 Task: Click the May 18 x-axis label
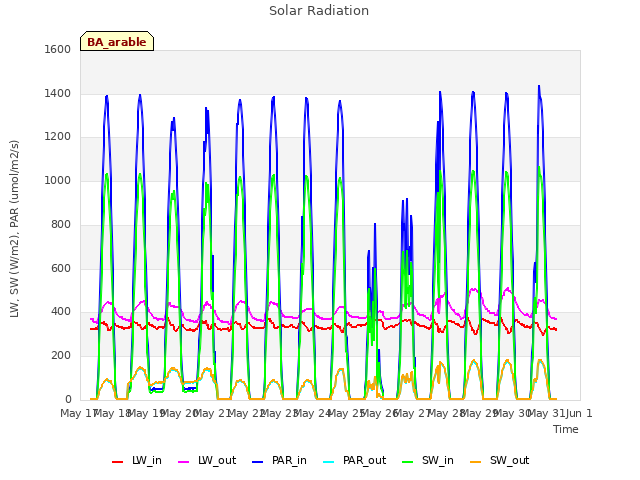point(111,413)
